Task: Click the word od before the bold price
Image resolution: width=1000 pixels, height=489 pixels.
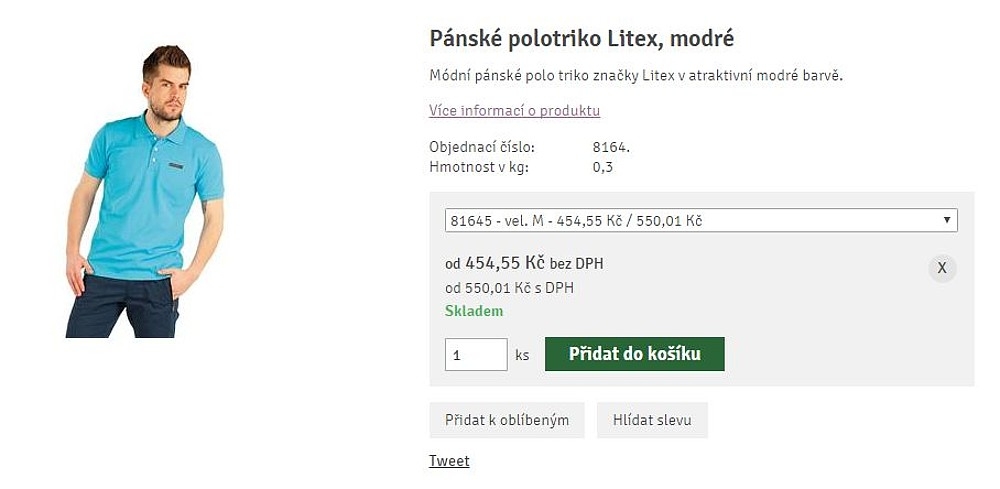Action: 452,265
